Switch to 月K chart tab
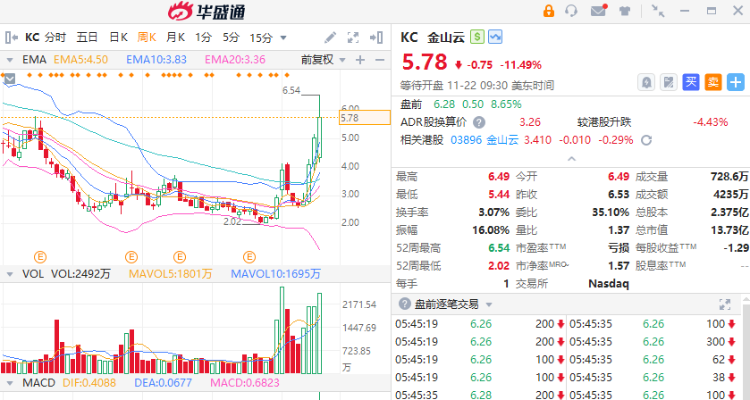Screen dimensions: 750x400 click(x=176, y=37)
